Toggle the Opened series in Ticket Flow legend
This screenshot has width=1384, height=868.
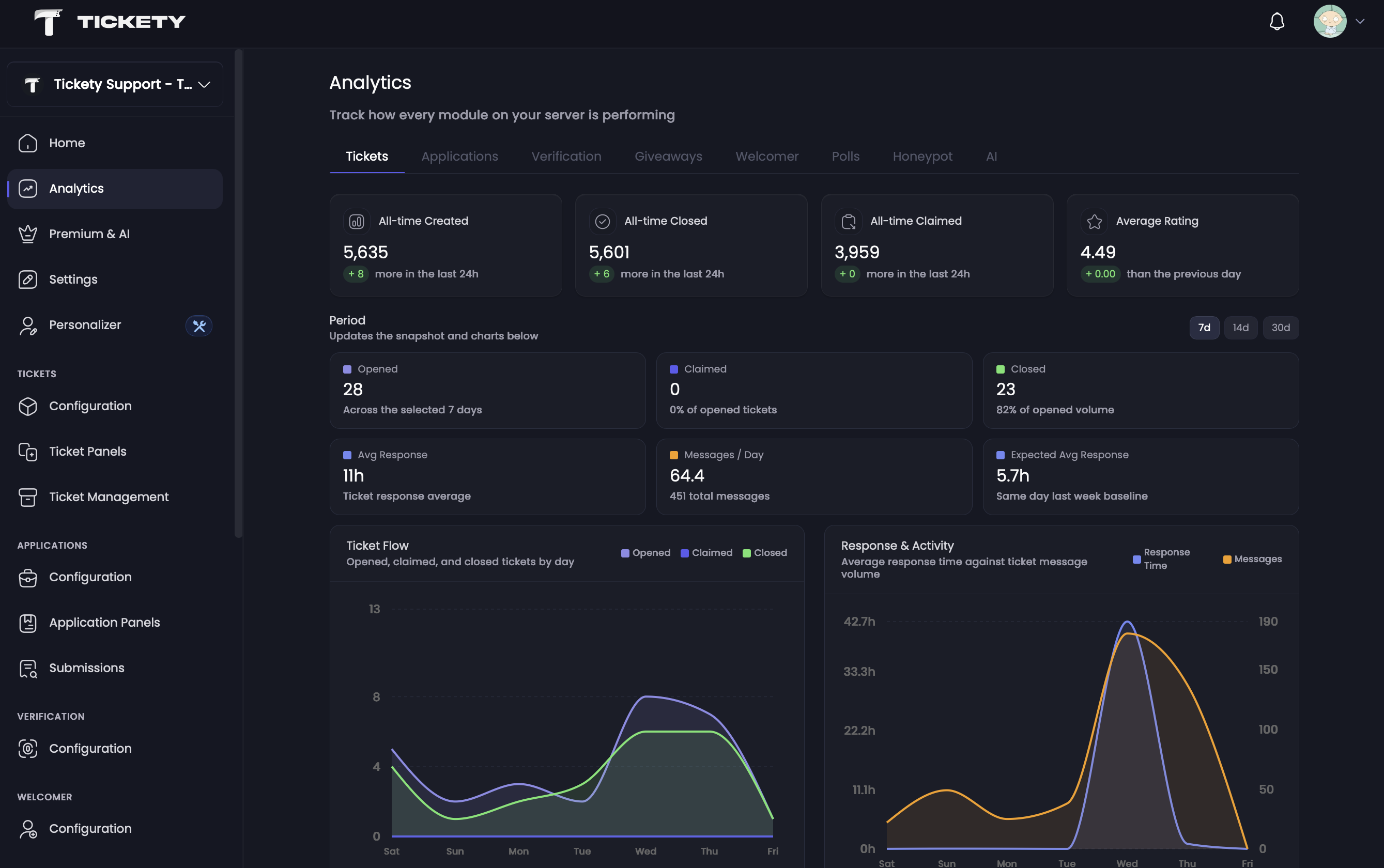click(646, 553)
